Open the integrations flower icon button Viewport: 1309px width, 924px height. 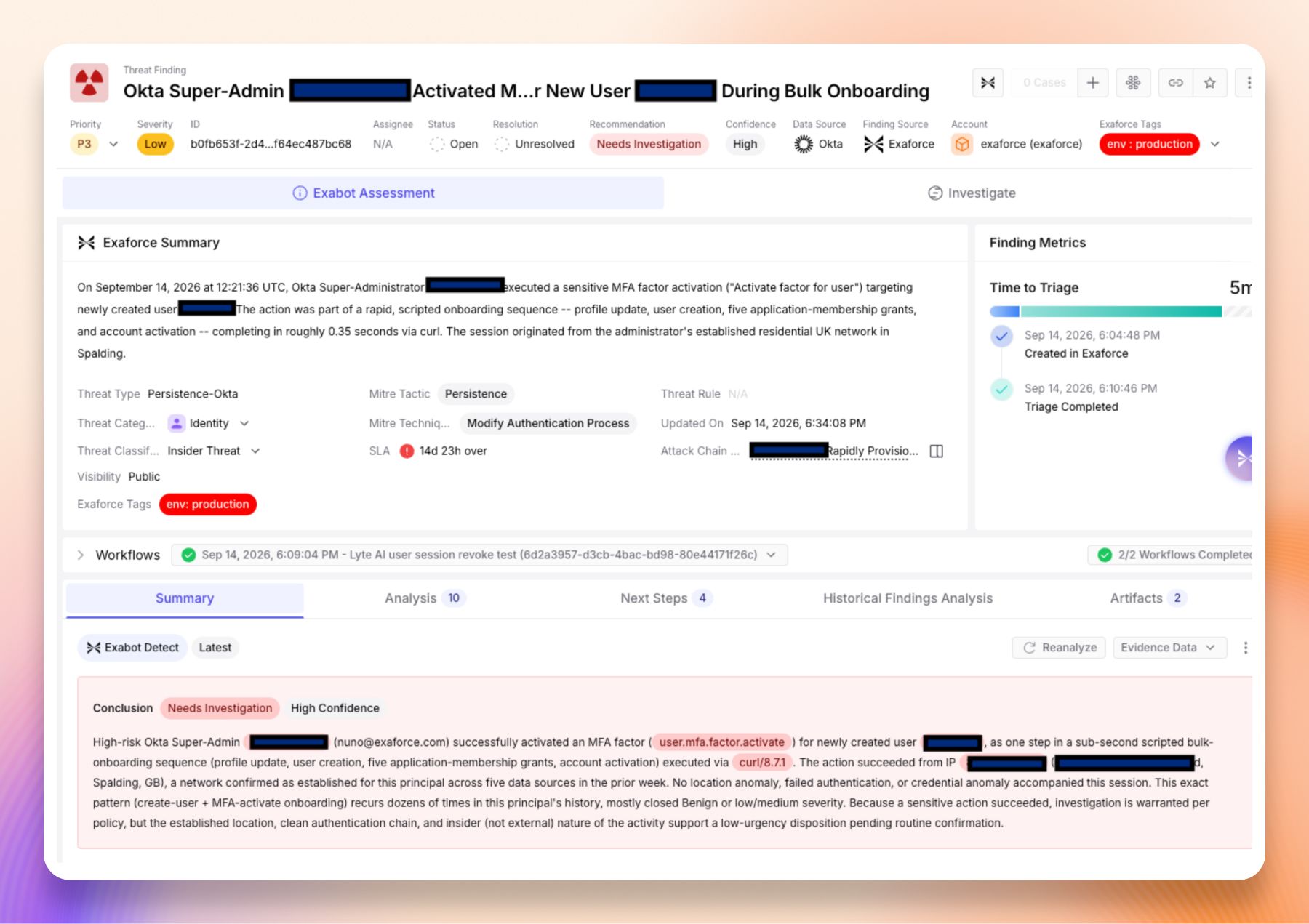click(1133, 83)
